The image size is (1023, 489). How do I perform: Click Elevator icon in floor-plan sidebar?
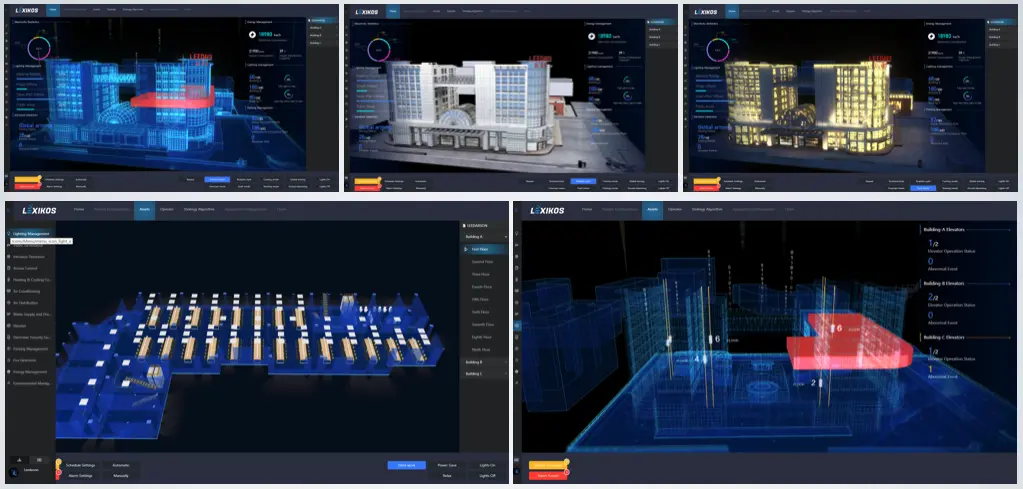point(8,326)
